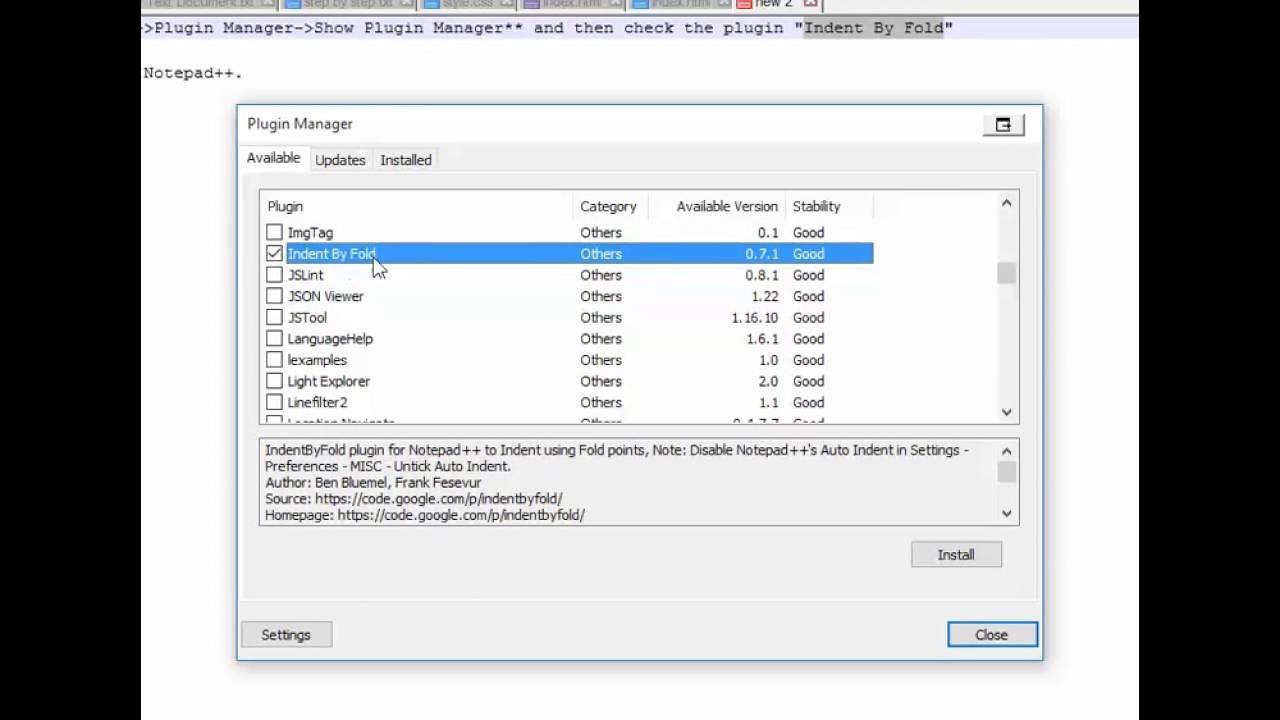Viewport: 1280px width, 720px height.
Task: Uncheck the Indent By Fold checkbox
Action: click(274, 254)
